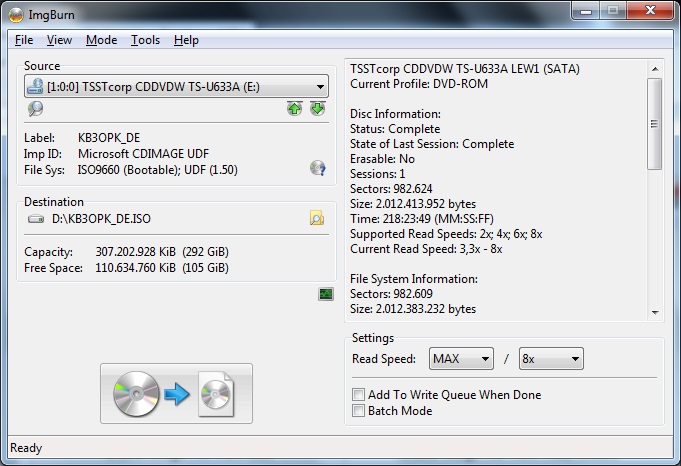681x466 pixels.
Task: Open the Tools menu
Action: click(145, 40)
